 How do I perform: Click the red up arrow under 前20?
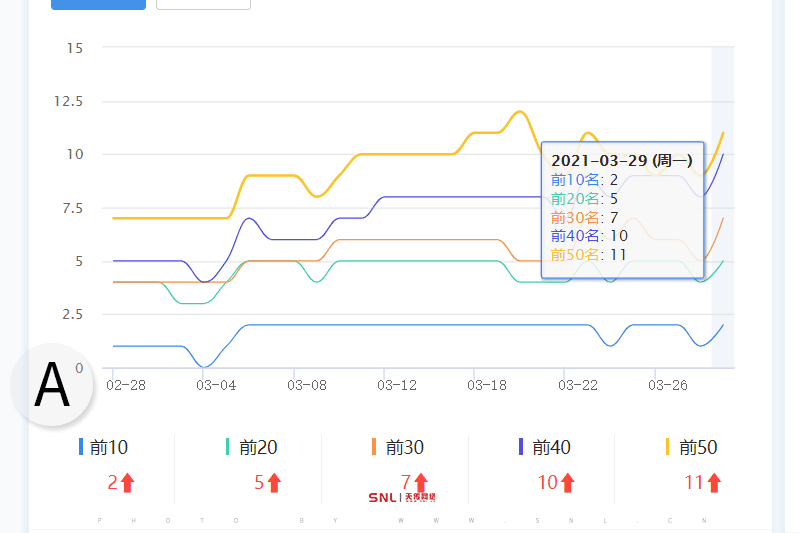274,483
